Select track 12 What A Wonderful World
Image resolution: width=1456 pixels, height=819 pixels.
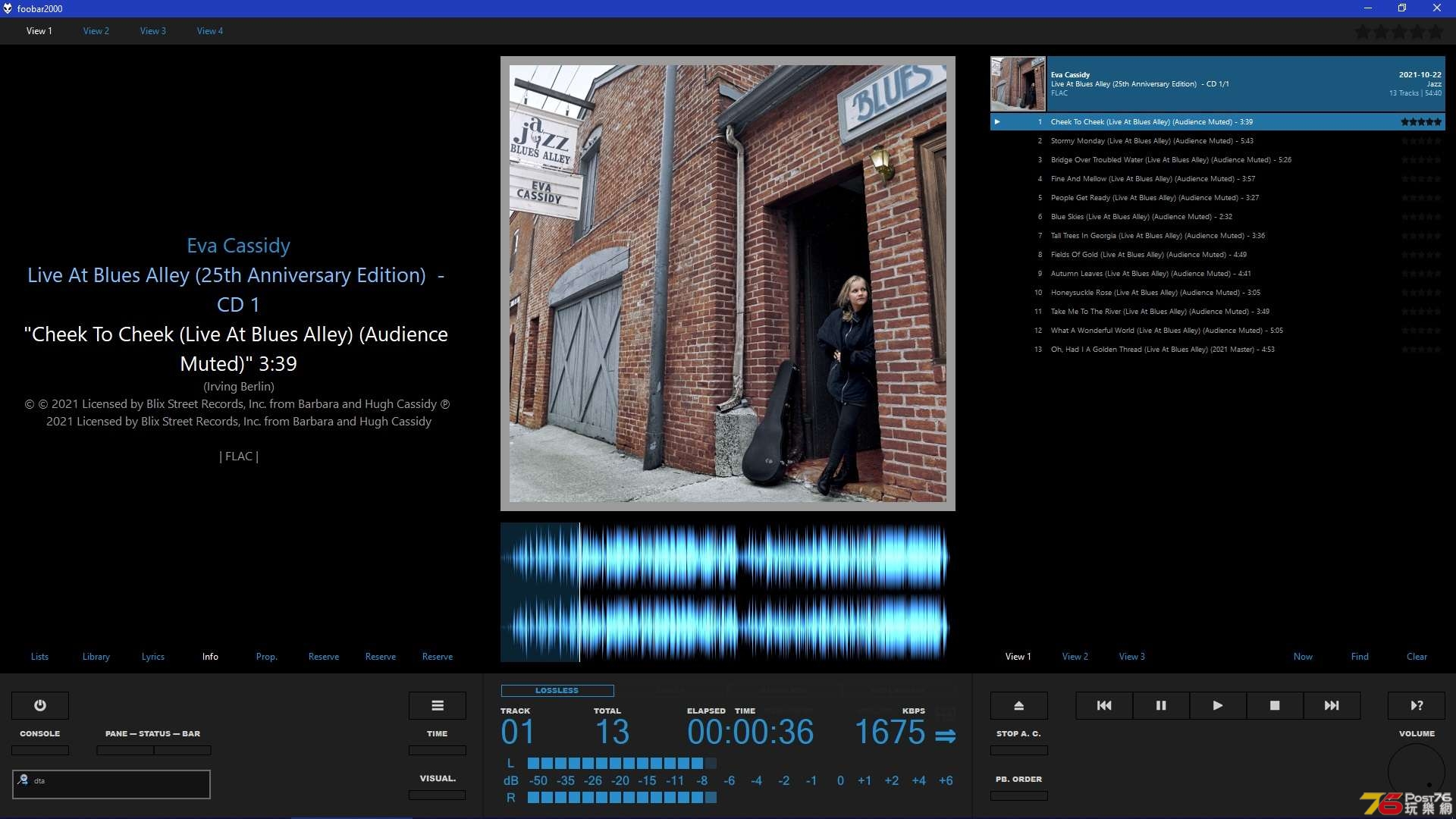pos(1217,330)
